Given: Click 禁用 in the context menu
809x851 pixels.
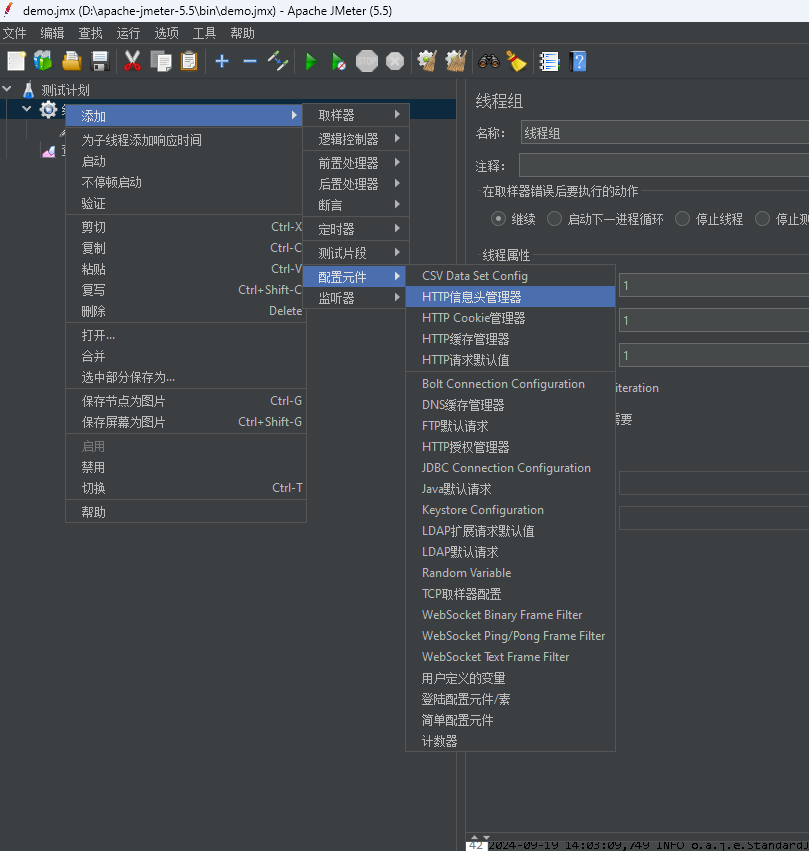Looking at the screenshot, I should 93,467.
